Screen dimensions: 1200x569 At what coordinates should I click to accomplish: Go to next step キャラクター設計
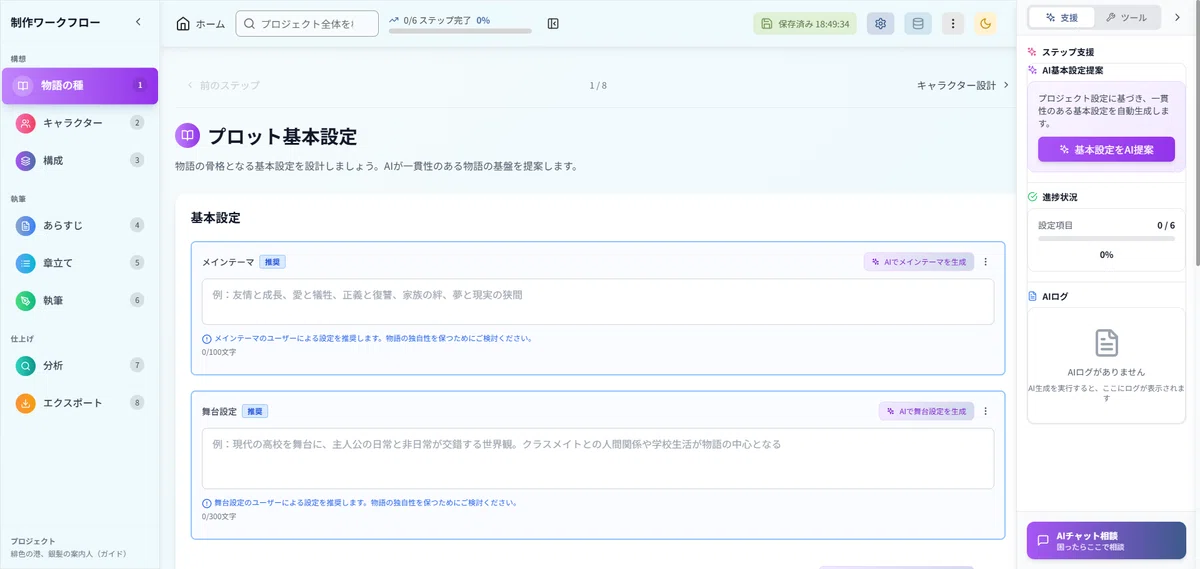click(x=963, y=85)
